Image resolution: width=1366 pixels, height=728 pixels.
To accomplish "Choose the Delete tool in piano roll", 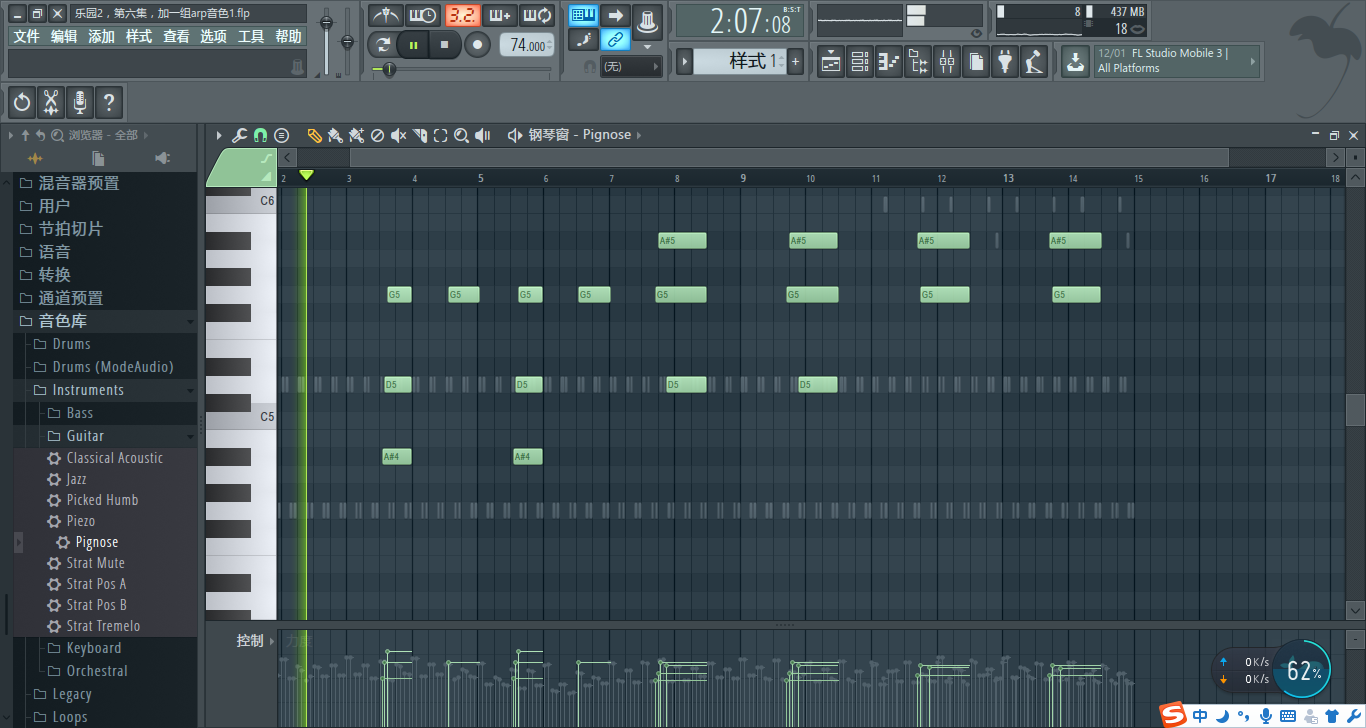I will (377, 135).
